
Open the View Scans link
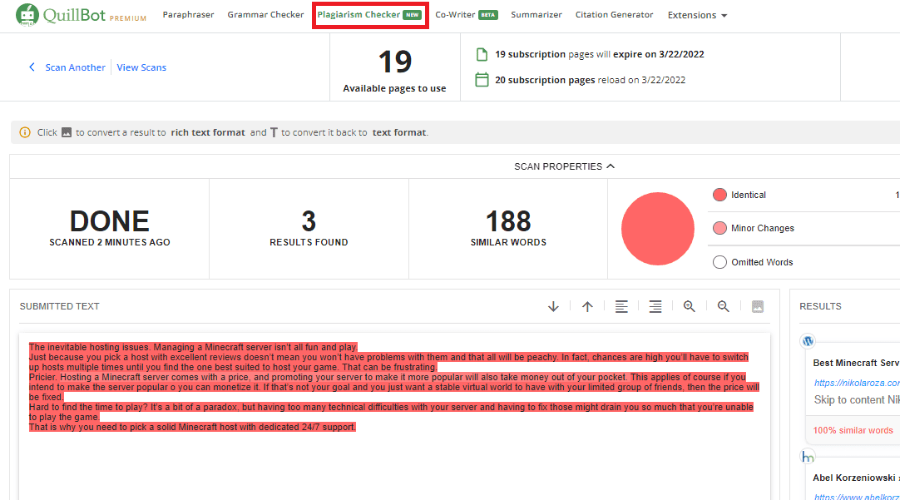[141, 68]
